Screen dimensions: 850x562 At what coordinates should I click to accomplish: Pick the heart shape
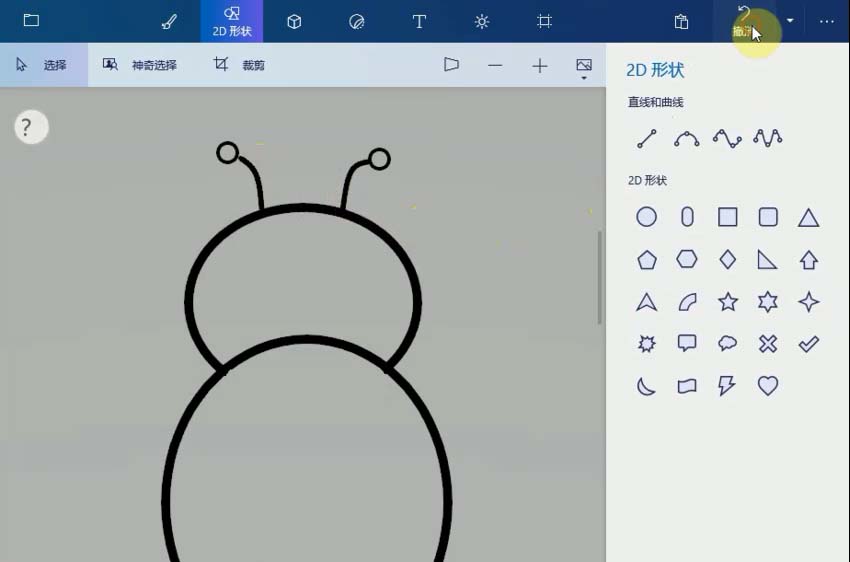pos(768,386)
